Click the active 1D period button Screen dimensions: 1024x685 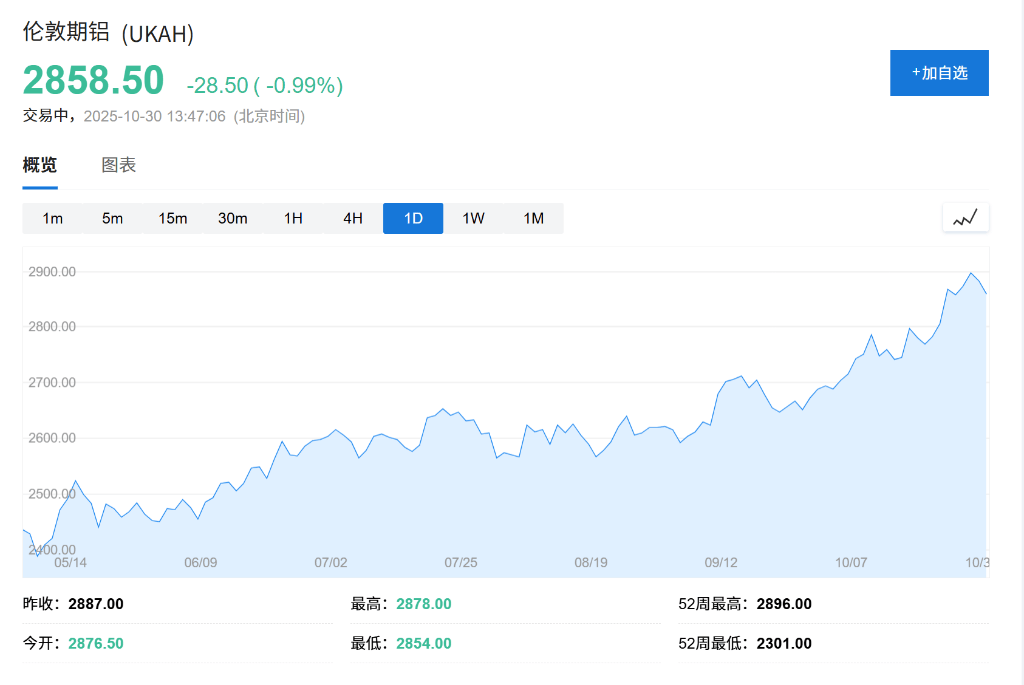pyautogui.click(x=413, y=218)
